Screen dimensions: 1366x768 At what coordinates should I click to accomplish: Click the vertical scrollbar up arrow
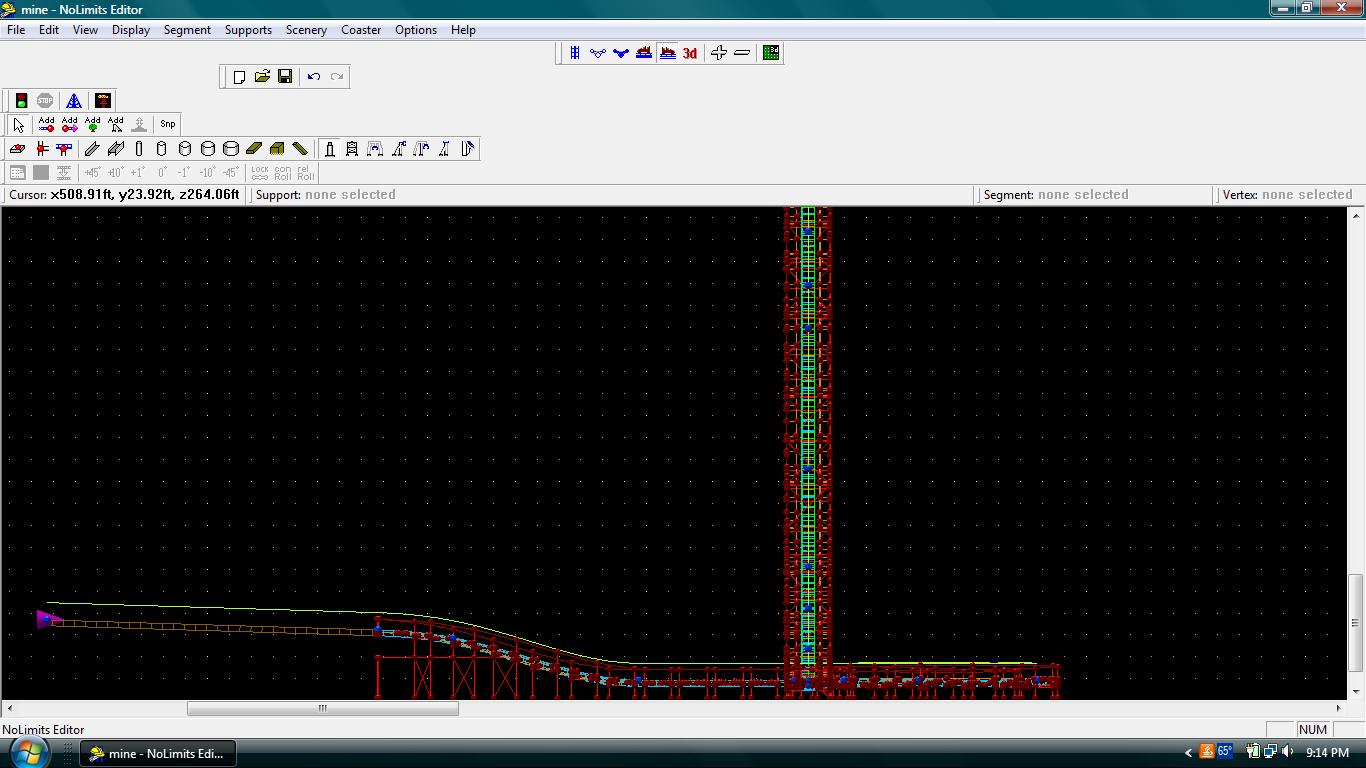tap(1356, 215)
